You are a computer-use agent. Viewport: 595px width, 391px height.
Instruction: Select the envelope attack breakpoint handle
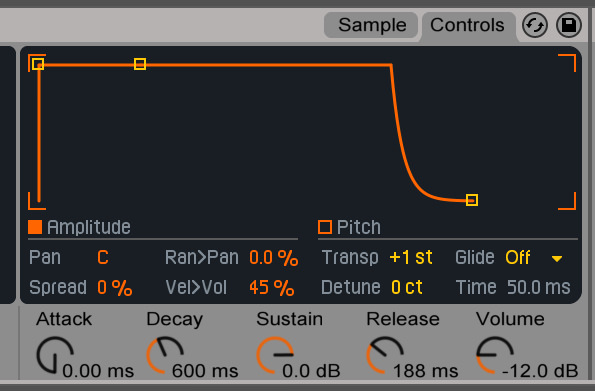(x=38, y=64)
